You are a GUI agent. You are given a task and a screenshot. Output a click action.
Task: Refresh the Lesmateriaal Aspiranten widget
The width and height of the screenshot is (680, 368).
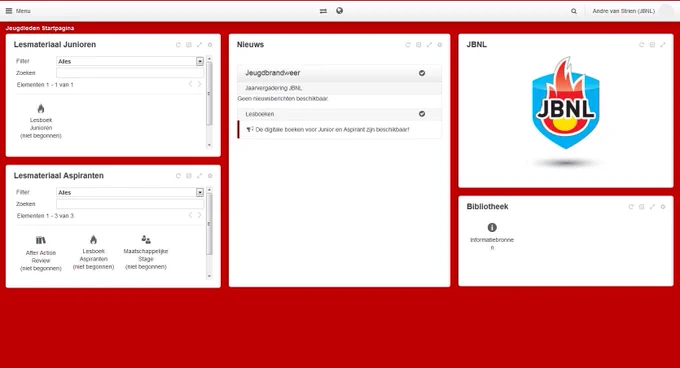point(178,176)
